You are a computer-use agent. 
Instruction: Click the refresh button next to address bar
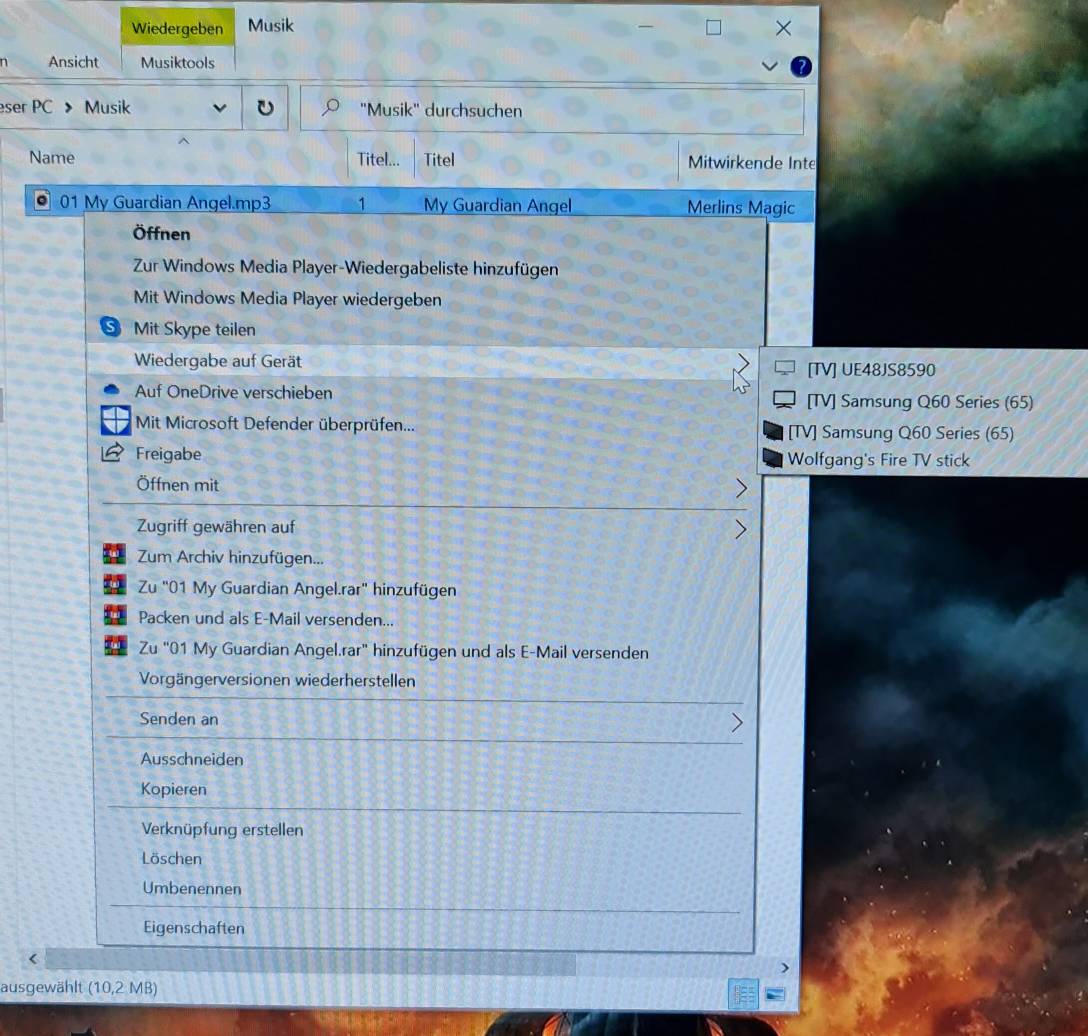click(x=265, y=109)
